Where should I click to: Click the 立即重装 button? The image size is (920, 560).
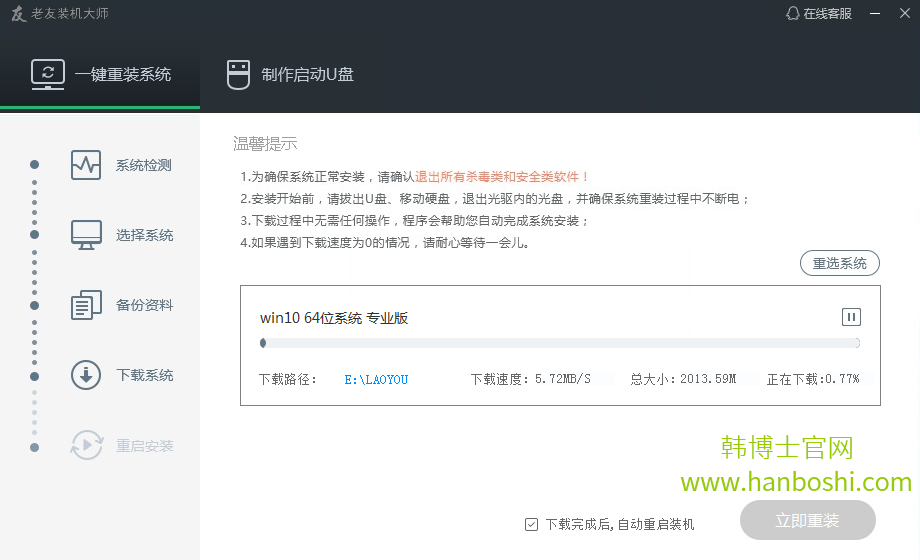tap(807, 521)
